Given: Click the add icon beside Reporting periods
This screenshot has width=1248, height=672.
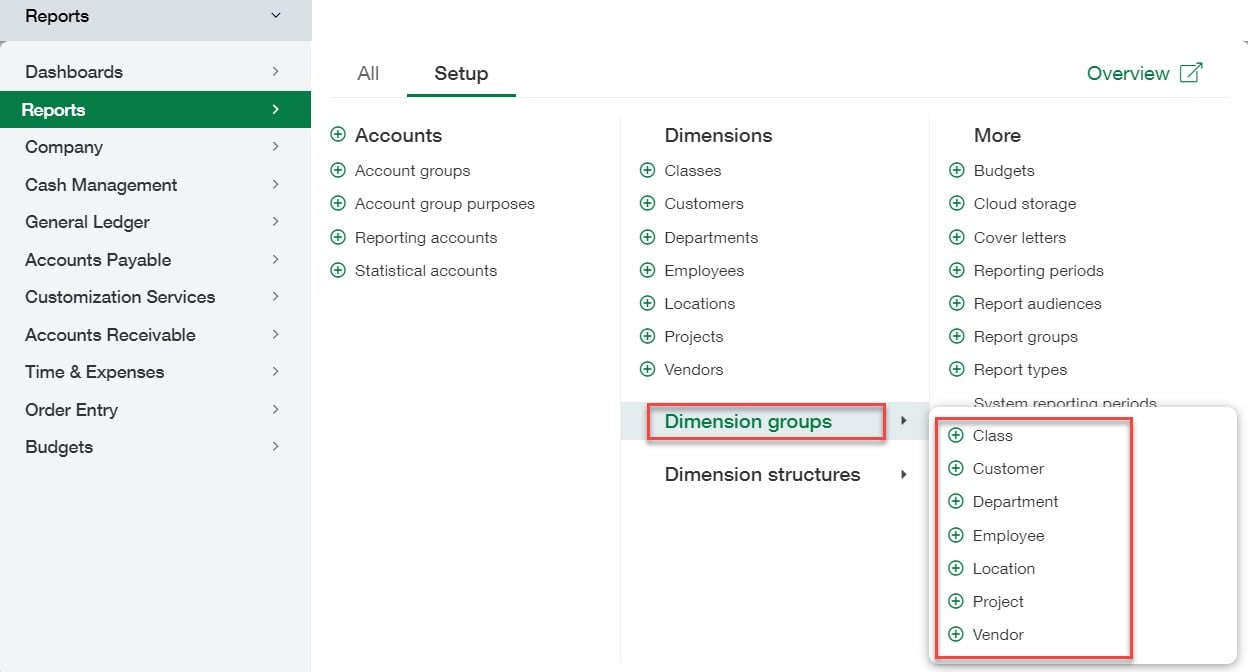Looking at the screenshot, I should pos(956,270).
